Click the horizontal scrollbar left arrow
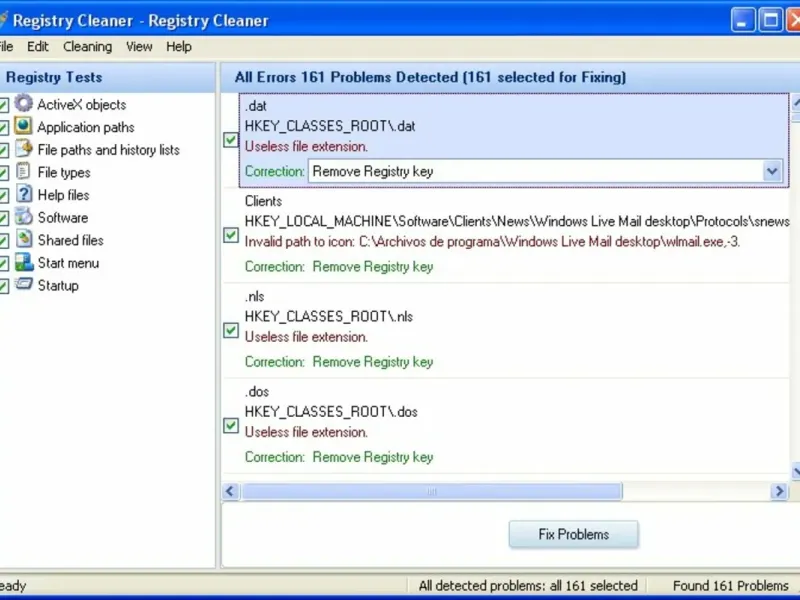Image resolution: width=800 pixels, height=600 pixels. coord(230,491)
